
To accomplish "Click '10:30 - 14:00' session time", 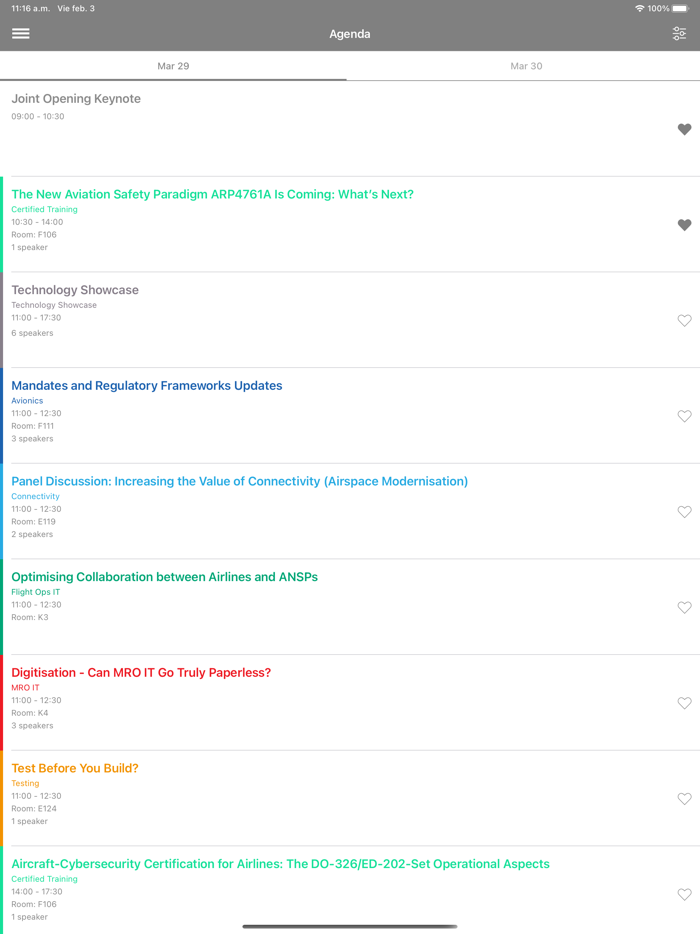I will [37, 222].
